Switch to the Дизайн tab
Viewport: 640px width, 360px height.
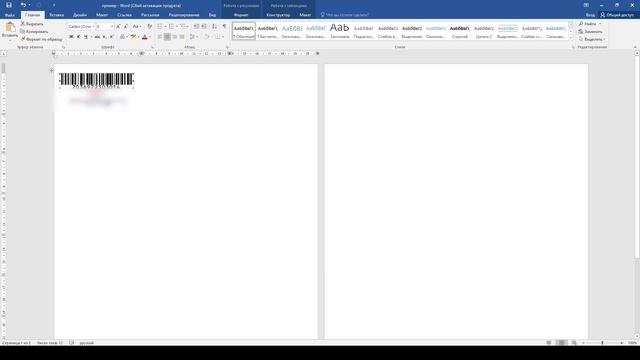[x=80, y=15]
